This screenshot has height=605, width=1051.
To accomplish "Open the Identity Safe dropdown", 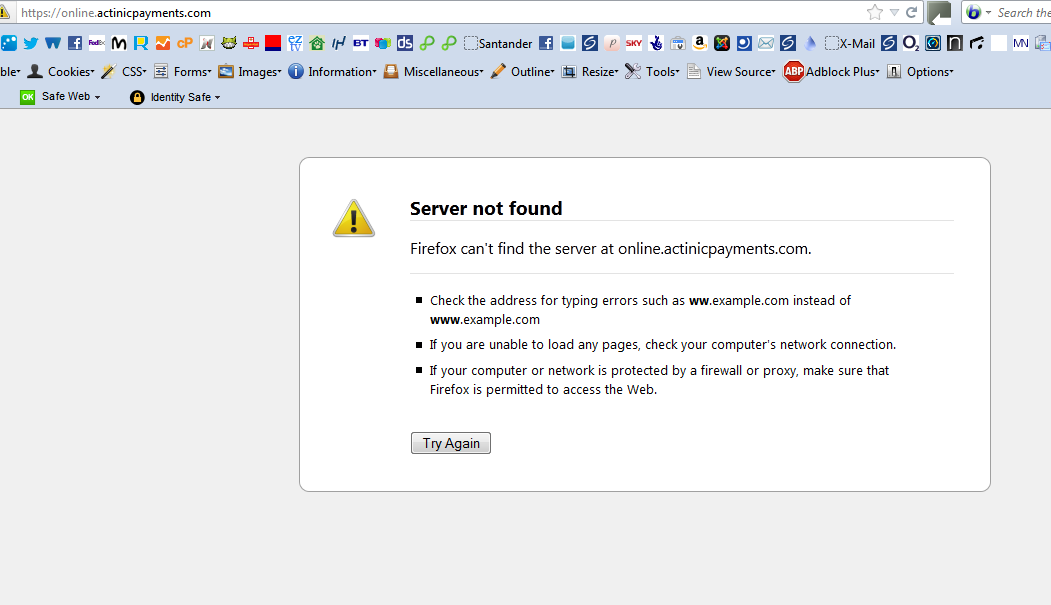I will pos(175,97).
